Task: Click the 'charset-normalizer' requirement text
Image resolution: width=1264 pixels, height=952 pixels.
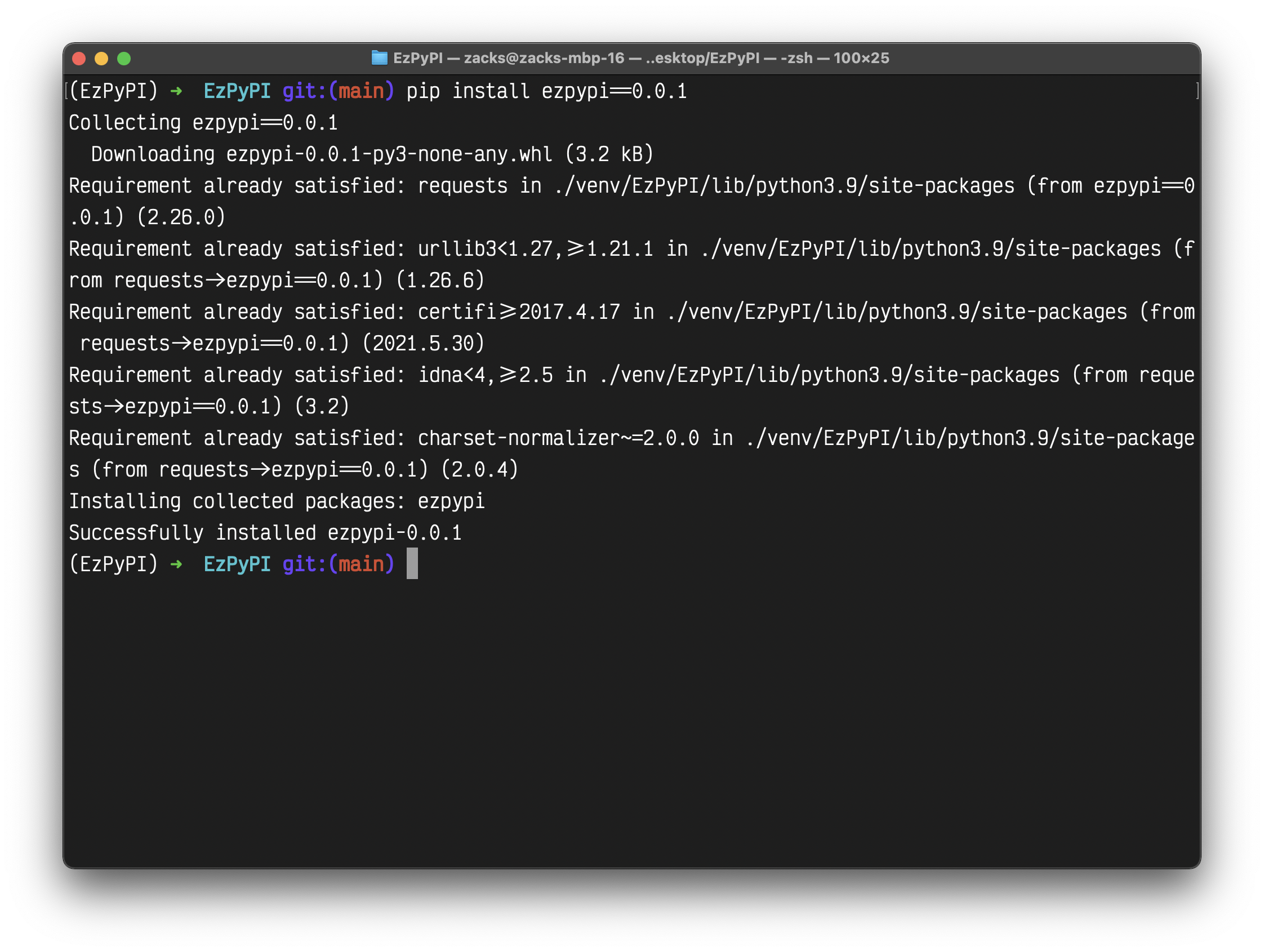Action: point(519,438)
